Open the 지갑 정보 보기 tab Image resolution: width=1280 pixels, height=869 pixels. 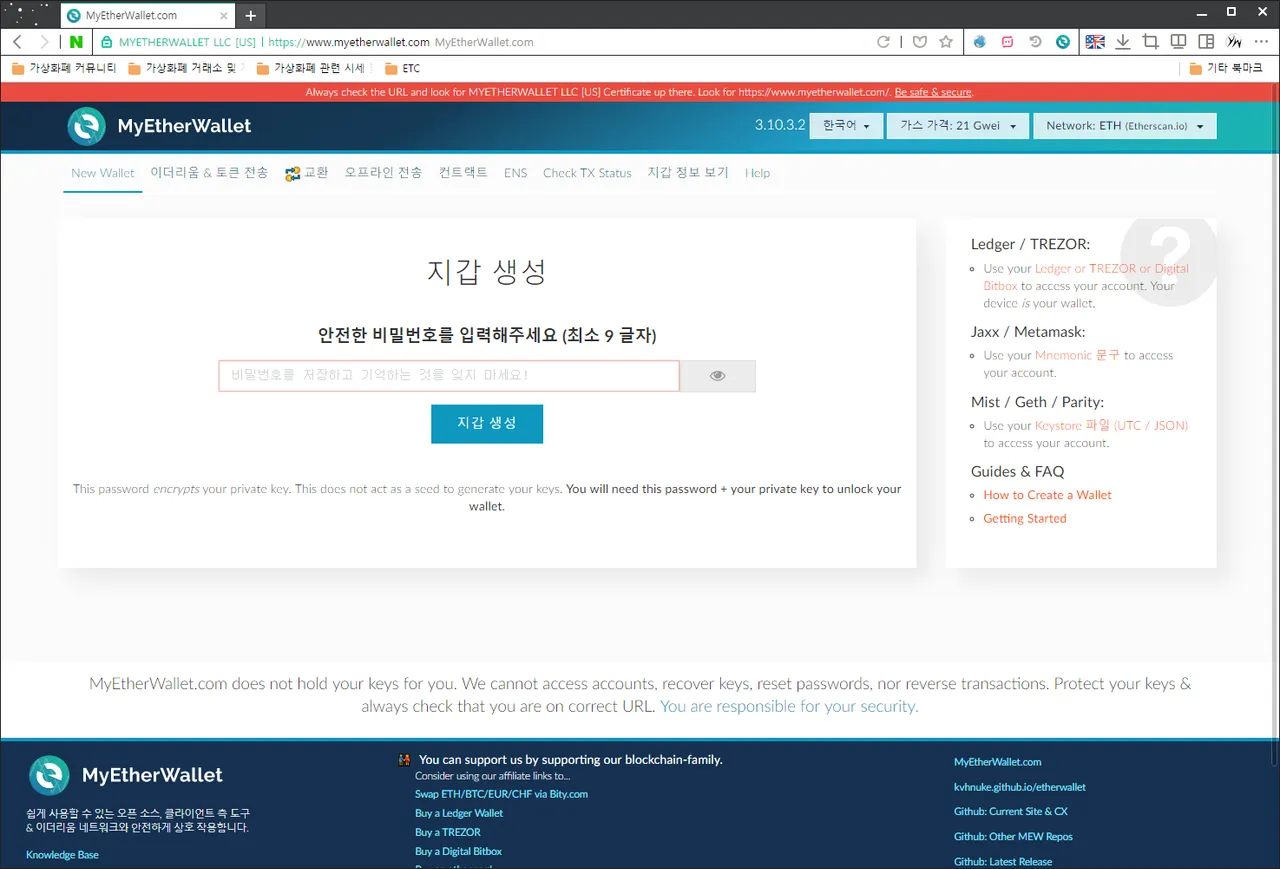(688, 173)
